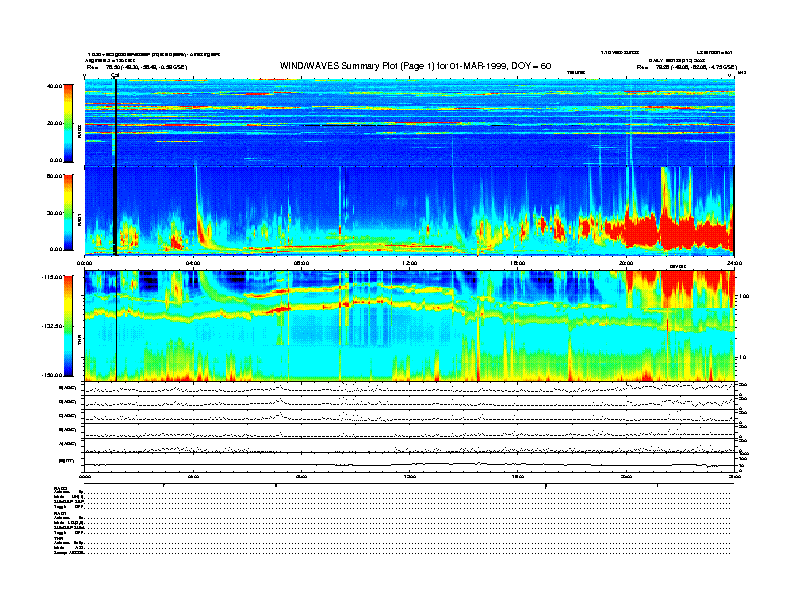
Task: Click the topmost dotted line plot row
Action: coord(410,388)
